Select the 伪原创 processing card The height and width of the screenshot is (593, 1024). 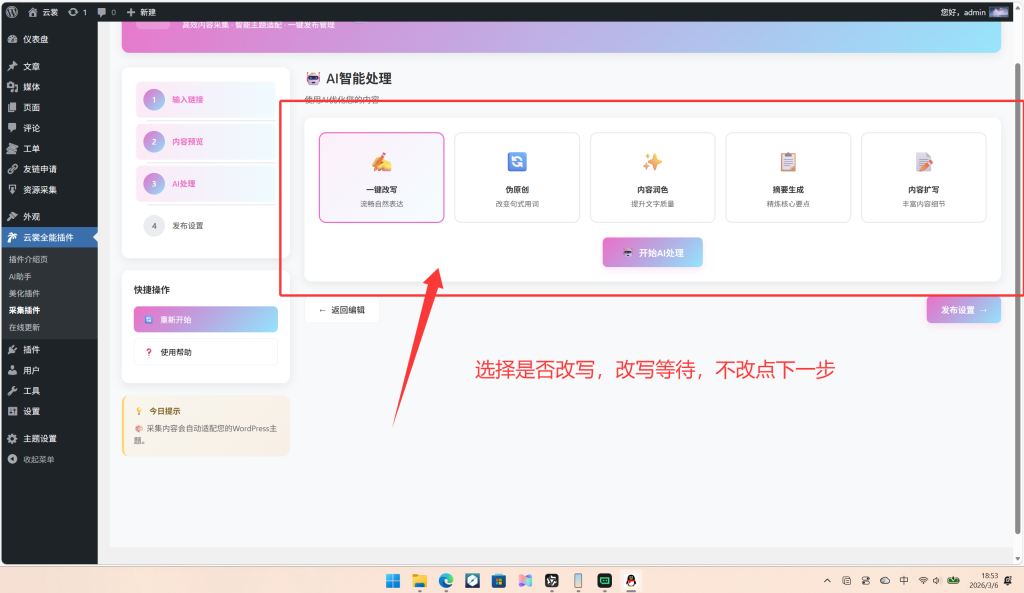click(x=517, y=178)
